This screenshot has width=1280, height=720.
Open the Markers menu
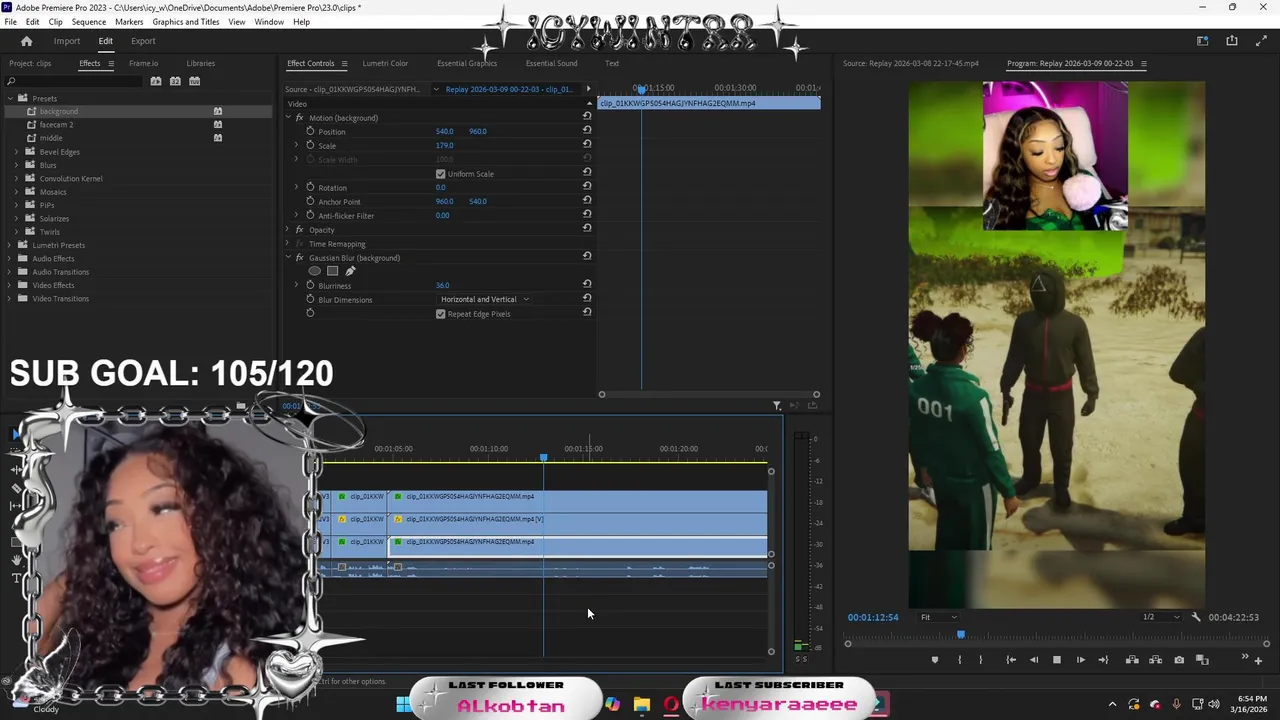tap(129, 22)
